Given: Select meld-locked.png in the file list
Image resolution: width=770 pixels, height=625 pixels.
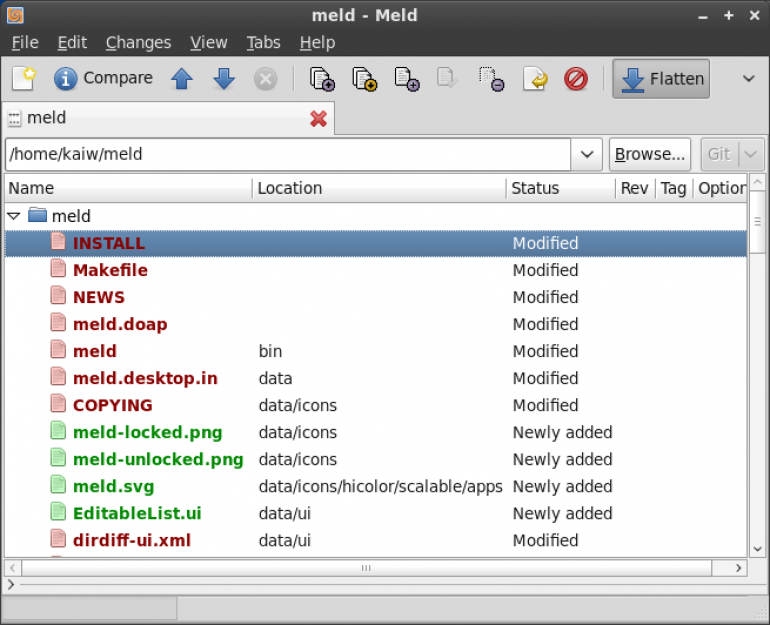Looking at the screenshot, I should pyautogui.click(x=147, y=433).
